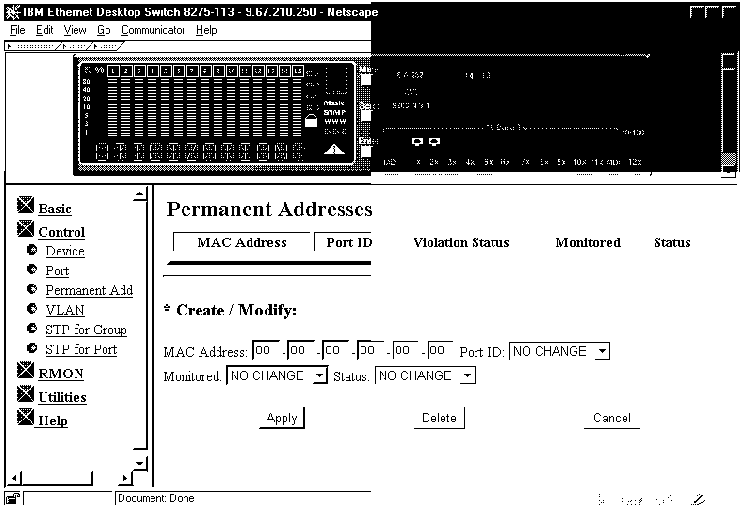Click the Utilities section icon
Viewport: 741px width, 509px height.
coord(27,395)
